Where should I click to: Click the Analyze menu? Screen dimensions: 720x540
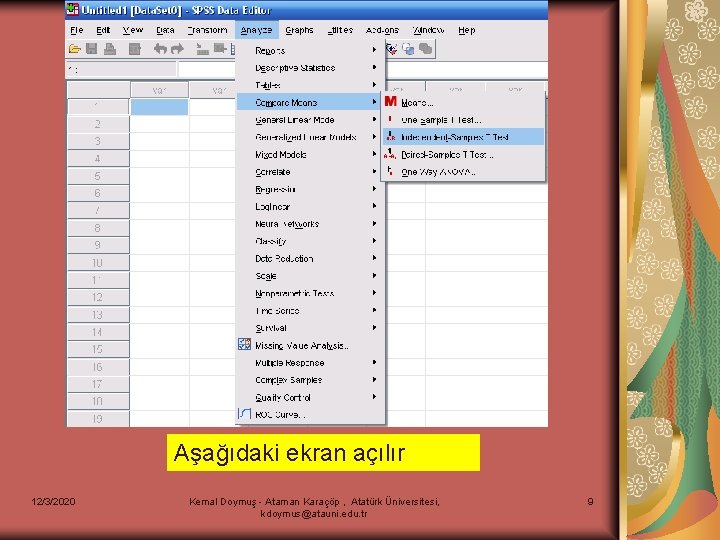click(x=256, y=30)
